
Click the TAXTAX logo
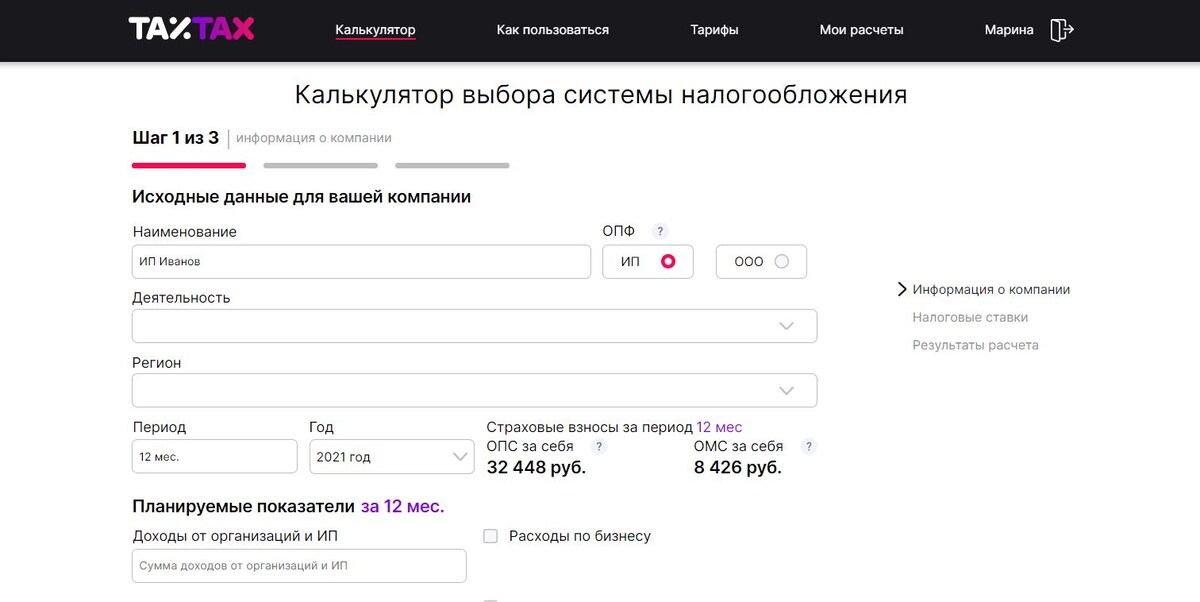[191, 29]
